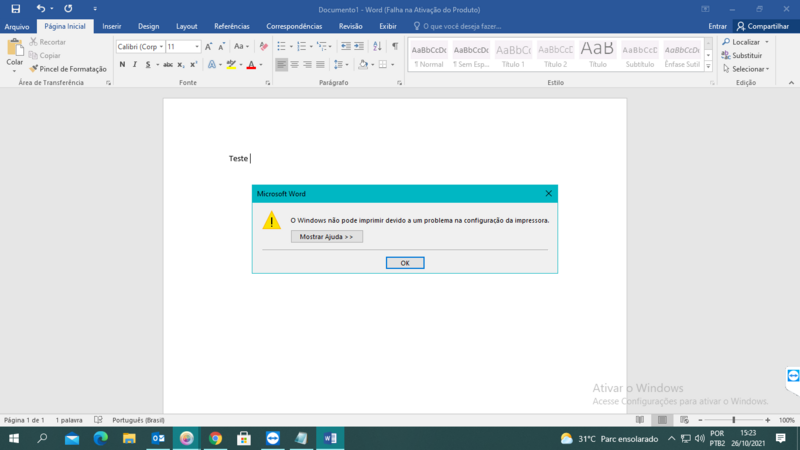Screen dimensions: 800x450
Task: Open the Arquivo tab
Action: [17, 26]
